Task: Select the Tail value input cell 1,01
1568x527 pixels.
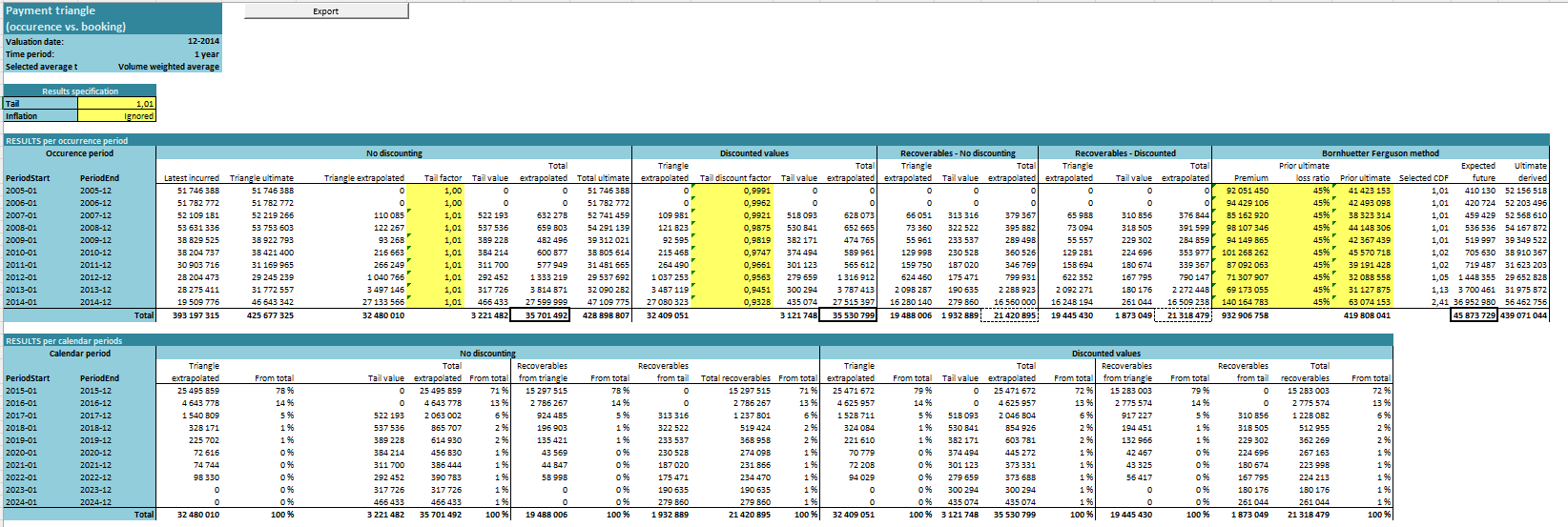Action: tap(115, 104)
